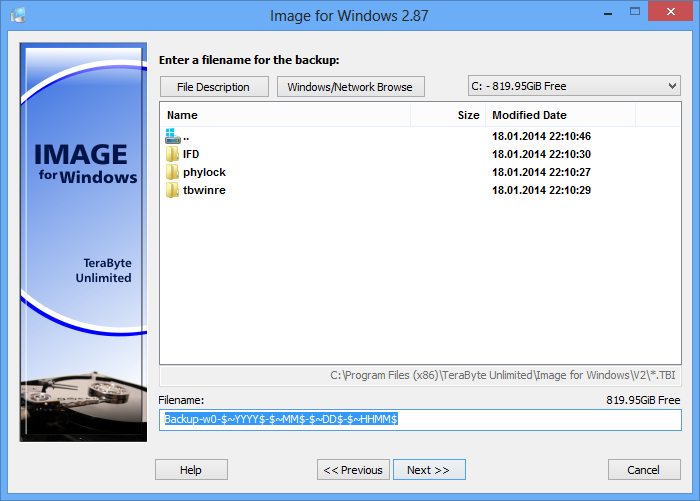Click the 819.95GiB Free label above filename
The image size is (700, 501).
tap(643, 400)
